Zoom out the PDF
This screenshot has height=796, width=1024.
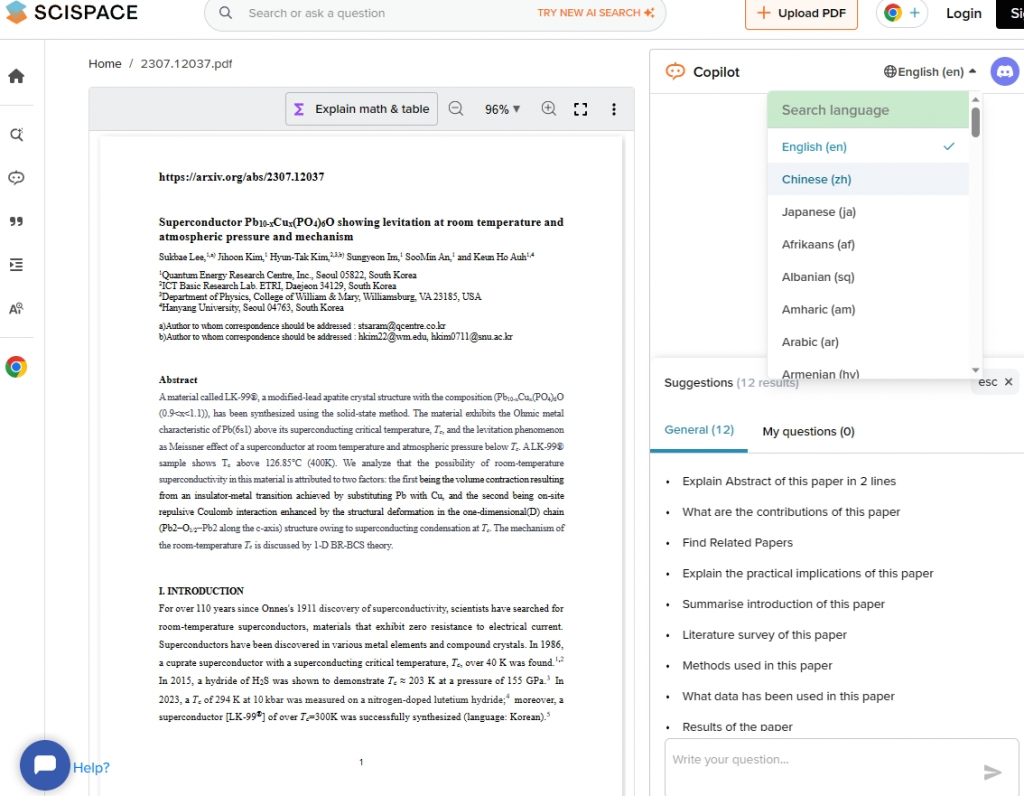pos(456,109)
